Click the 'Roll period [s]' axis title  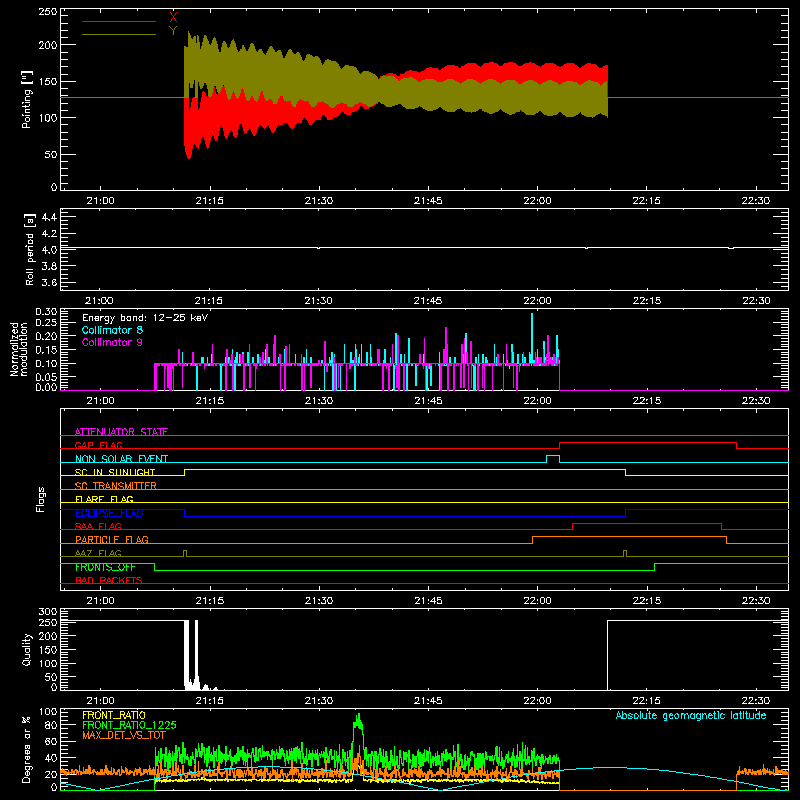tap(29, 249)
